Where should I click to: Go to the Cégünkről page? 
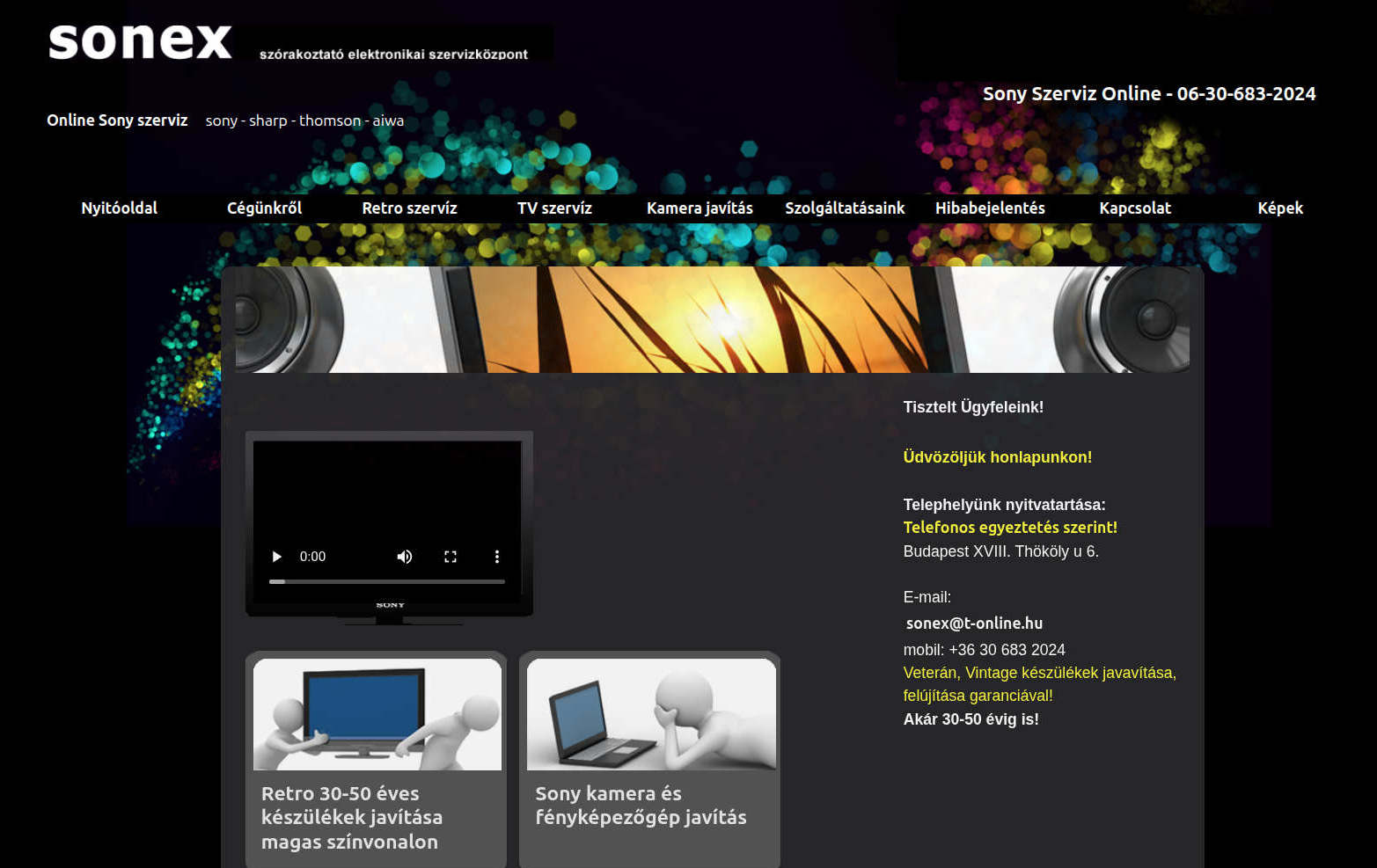click(x=264, y=208)
